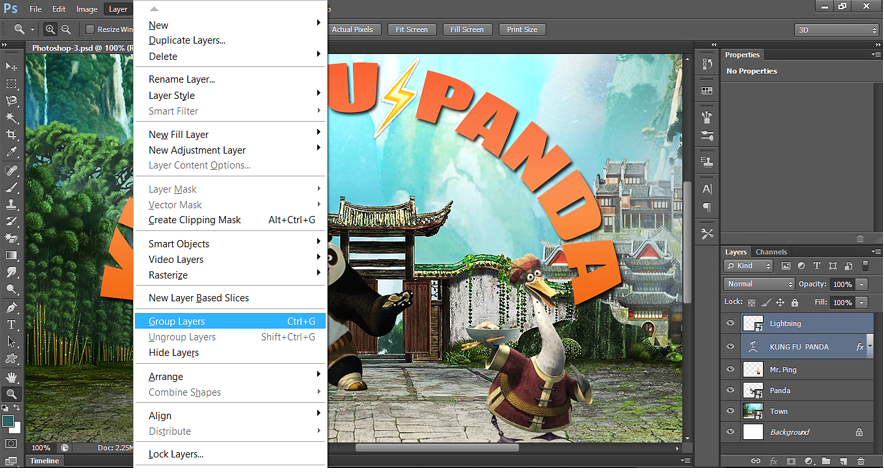Image resolution: width=884 pixels, height=474 pixels.
Task: Hide the Mr. Ping layer
Action: click(x=731, y=369)
